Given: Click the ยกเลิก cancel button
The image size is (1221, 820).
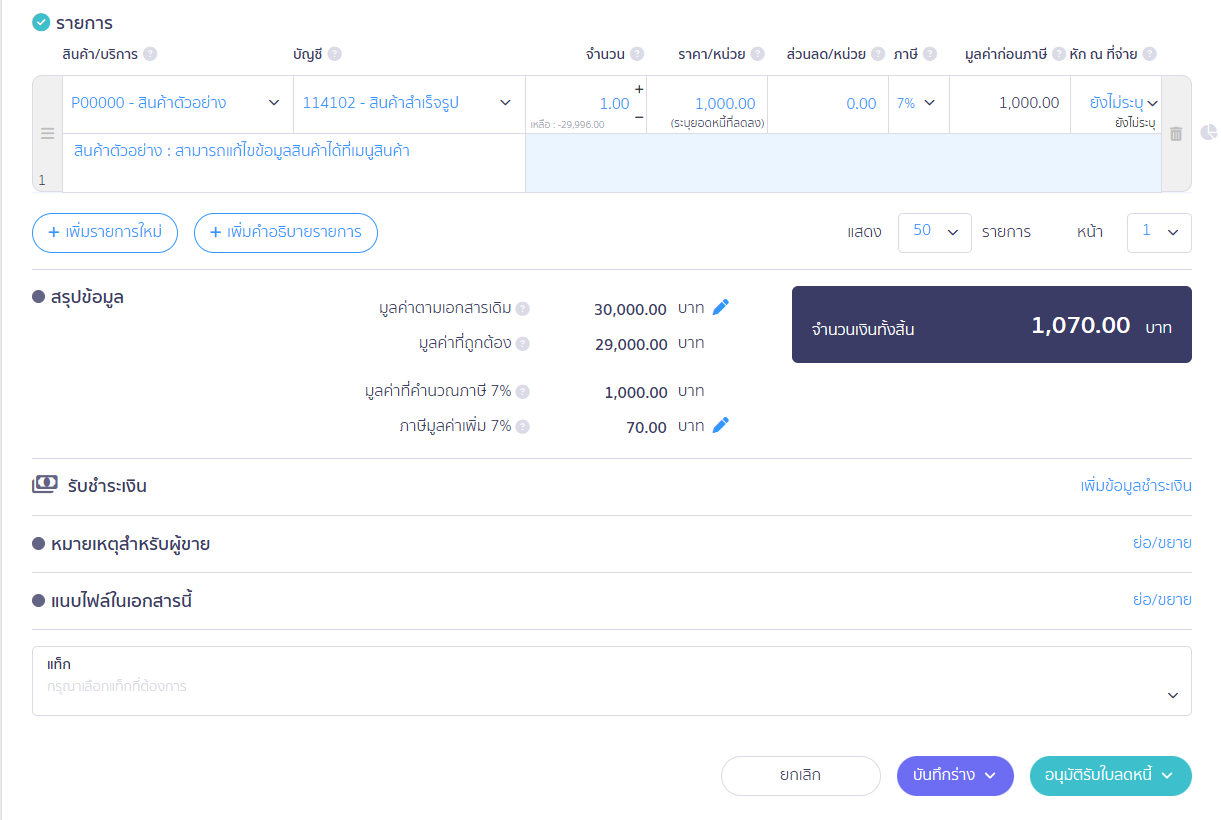Looking at the screenshot, I should (800, 775).
